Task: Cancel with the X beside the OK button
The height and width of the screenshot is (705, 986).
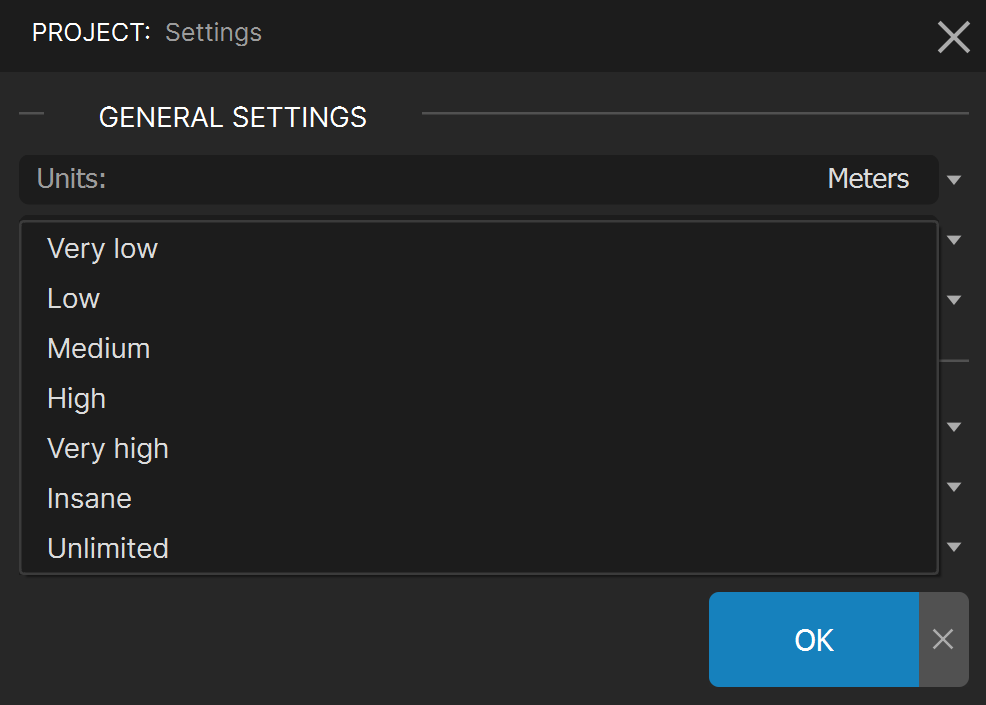Action: (x=943, y=639)
